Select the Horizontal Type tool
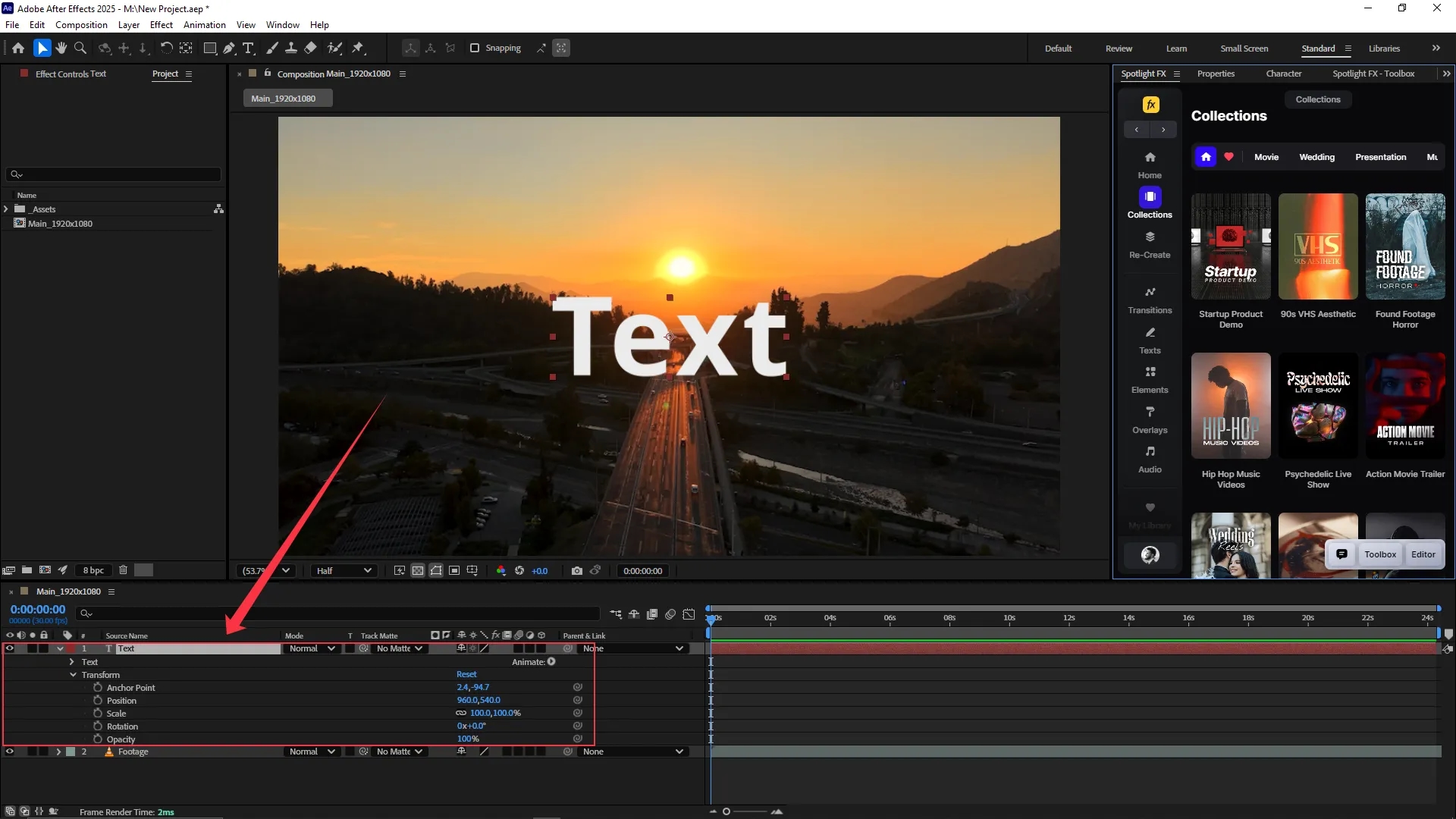Screen dimensions: 1456x819 (248, 48)
